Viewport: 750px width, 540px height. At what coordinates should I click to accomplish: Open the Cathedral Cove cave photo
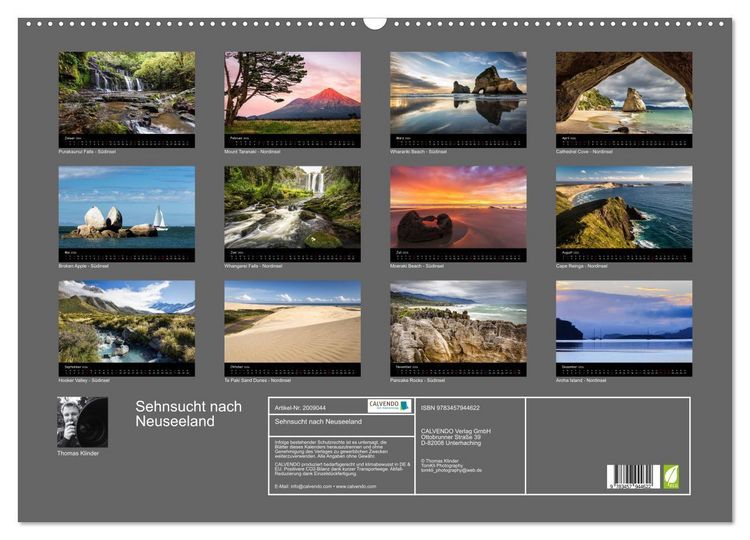(624, 93)
